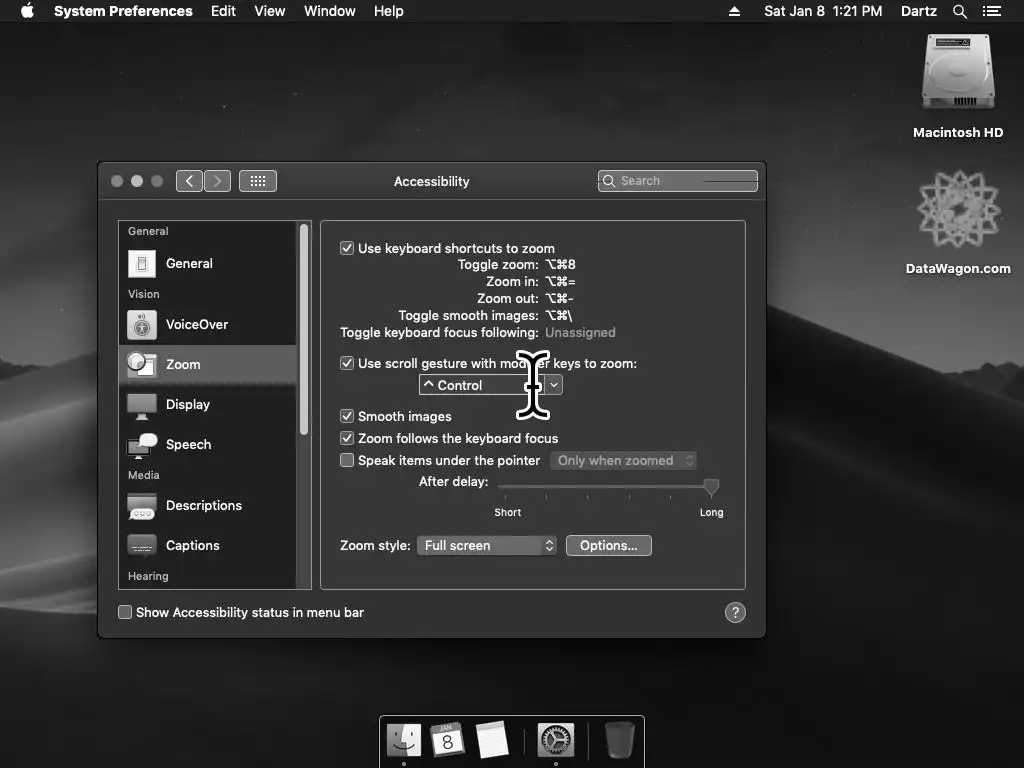Open the View menu
Image resolution: width=1024 pixels, height=768 pixels.
[270, 11]
